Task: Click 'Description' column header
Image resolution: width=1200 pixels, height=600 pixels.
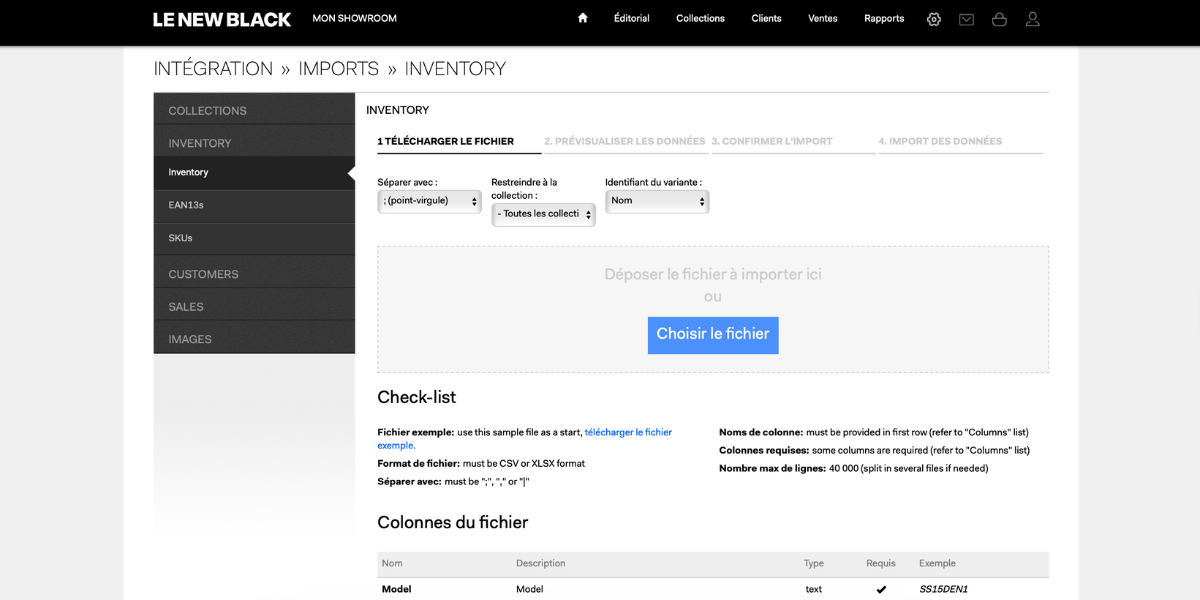Action: click(541, 564)
